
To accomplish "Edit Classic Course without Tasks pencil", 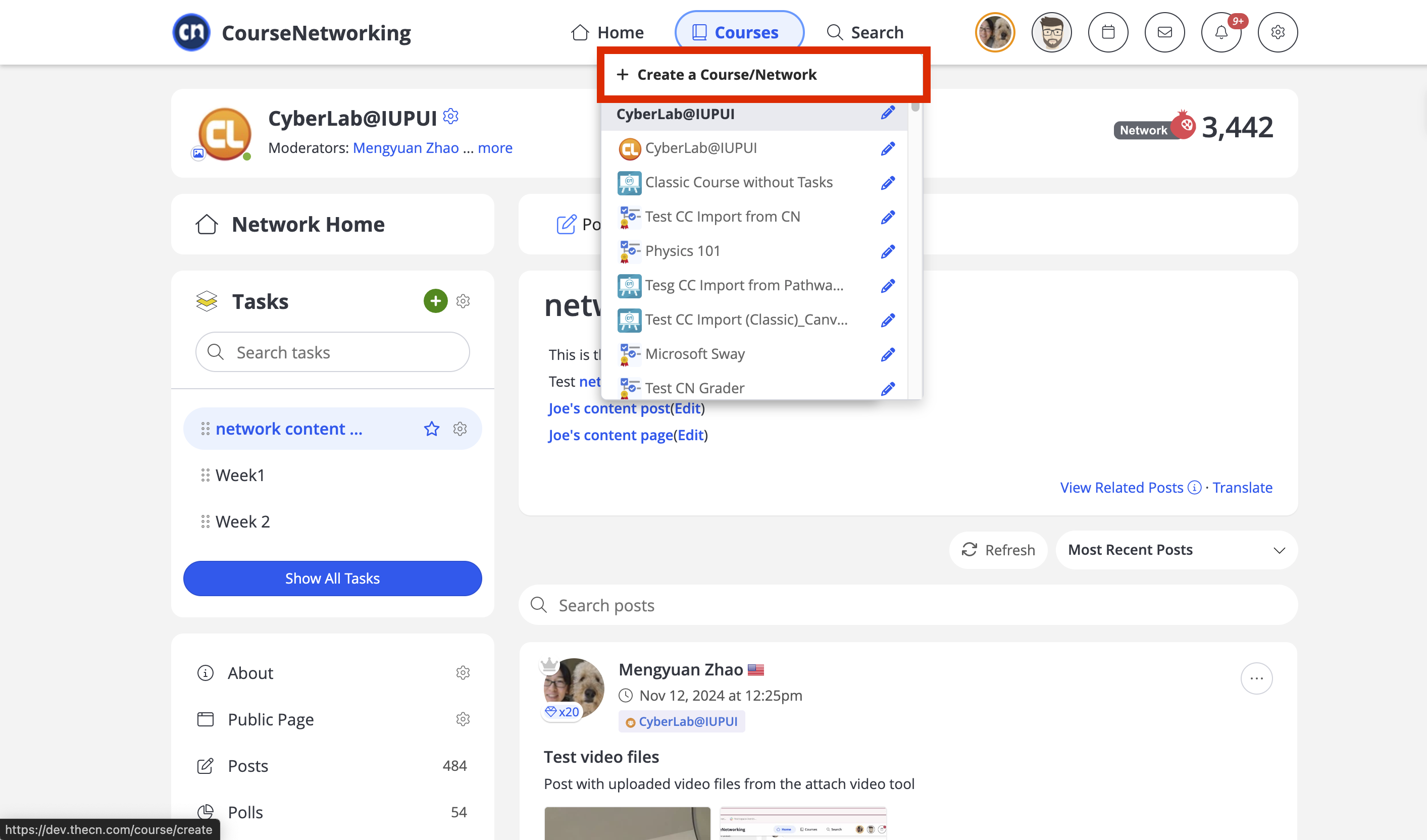I will 887,182.
